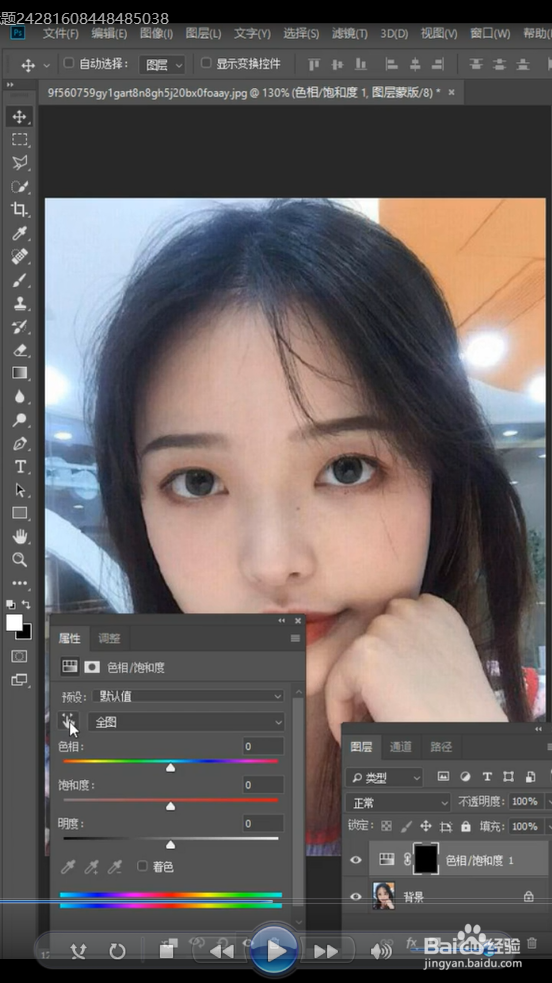The height and width of the screenshot is (983, 552).
Task: Select the Polygonal Lasso tool
Action: click(19, 163)
